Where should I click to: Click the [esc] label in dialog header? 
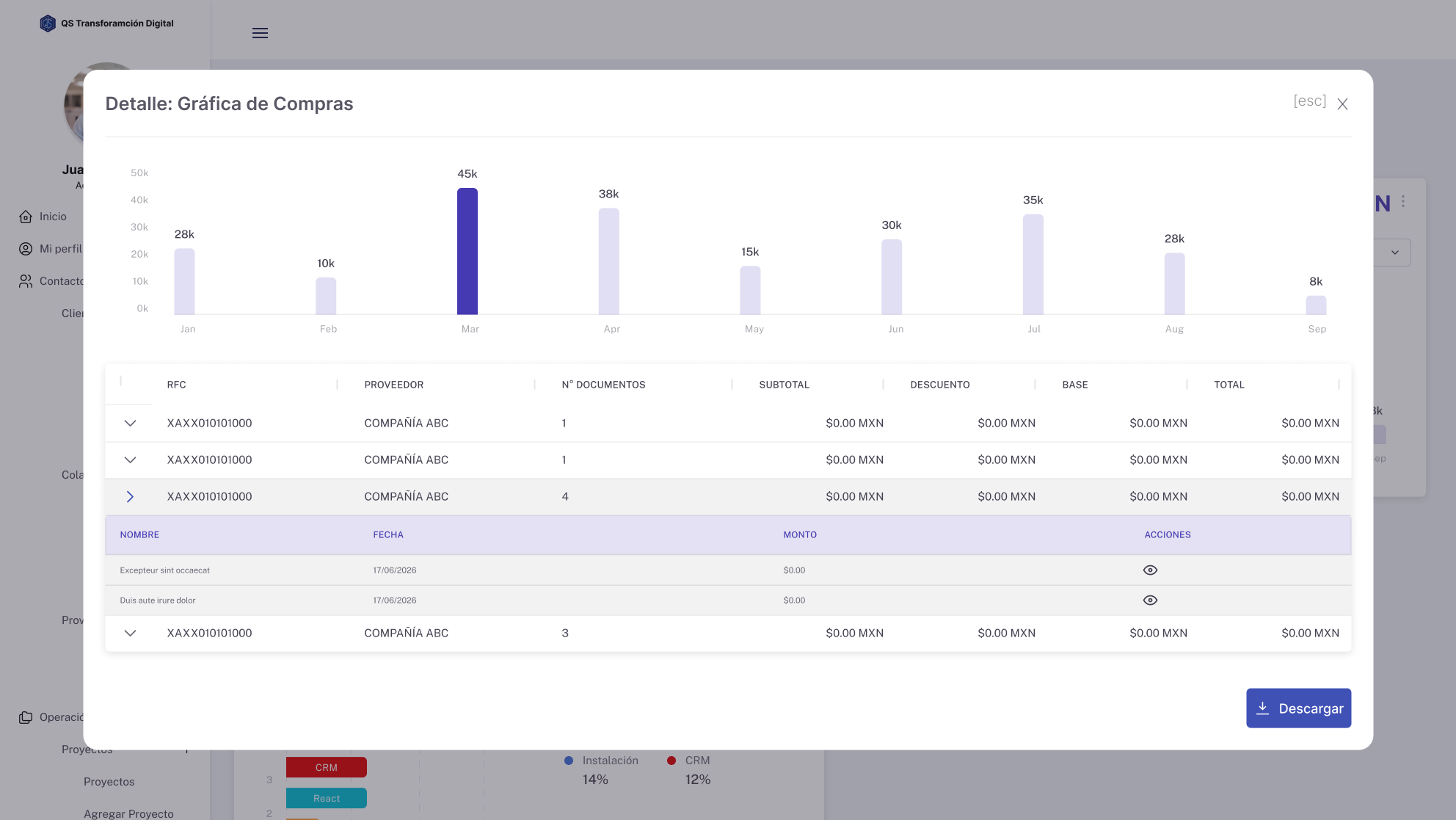pos(1309,101)
